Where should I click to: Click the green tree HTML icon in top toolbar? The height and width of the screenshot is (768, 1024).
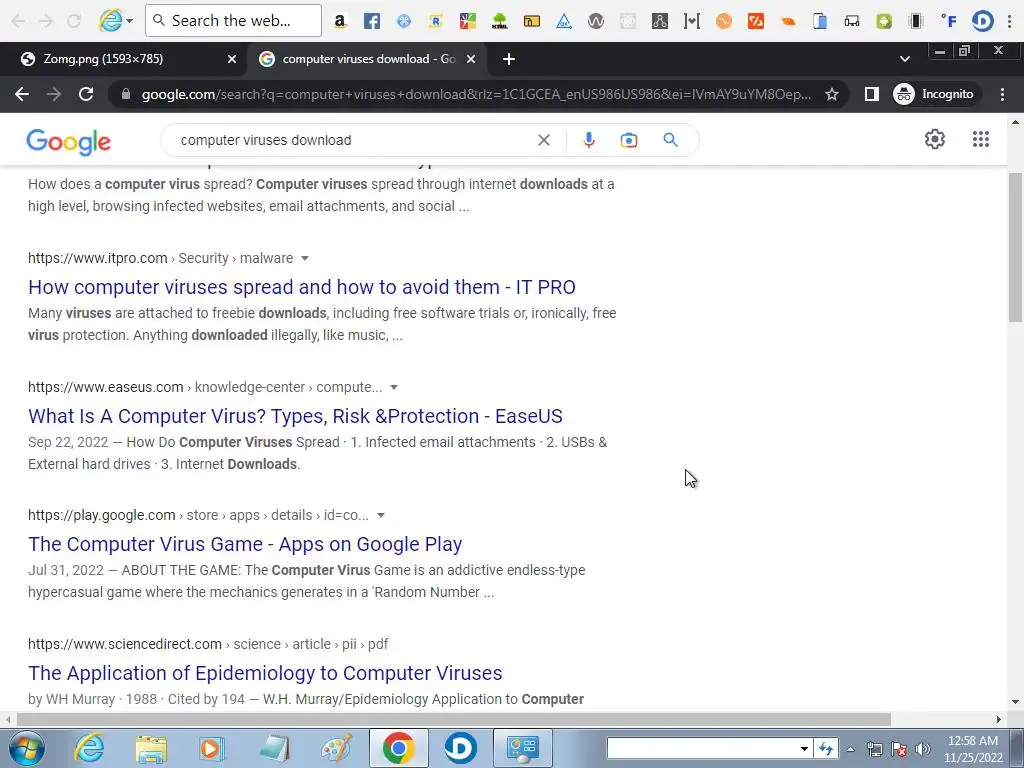(x=500, y=21)
